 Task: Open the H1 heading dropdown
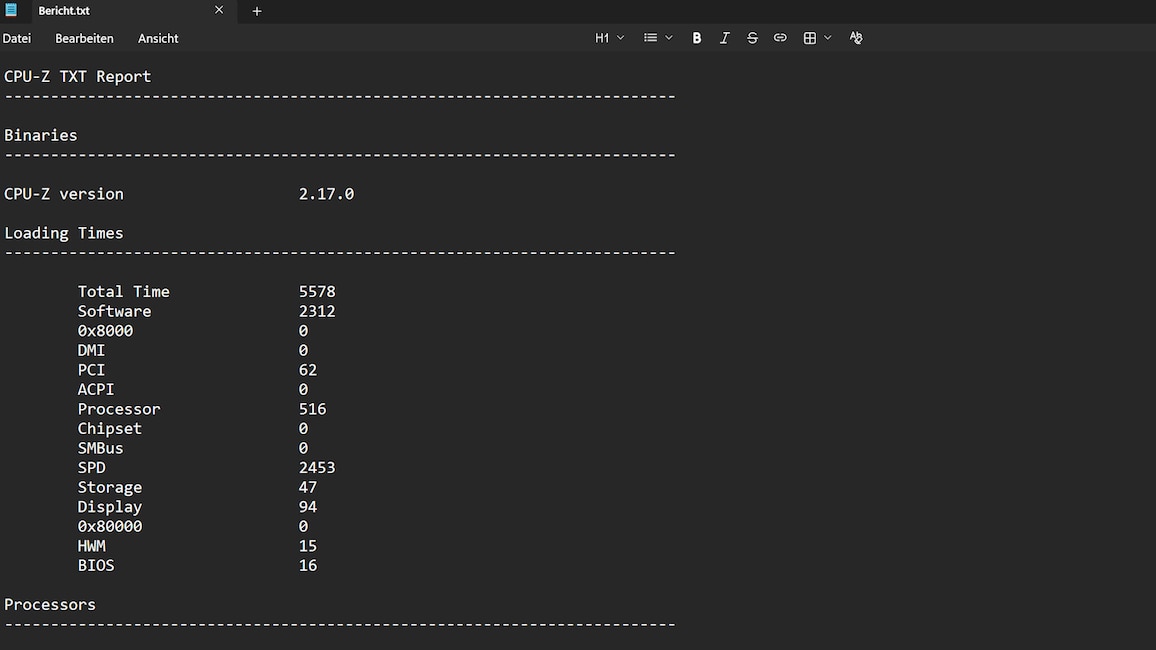[x=610, y=38]
